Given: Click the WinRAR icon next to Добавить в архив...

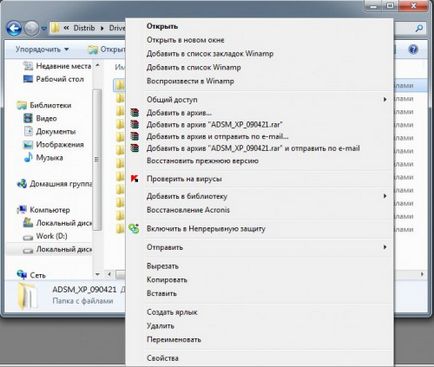Looking at the screenshot, I should pos(134,113).
